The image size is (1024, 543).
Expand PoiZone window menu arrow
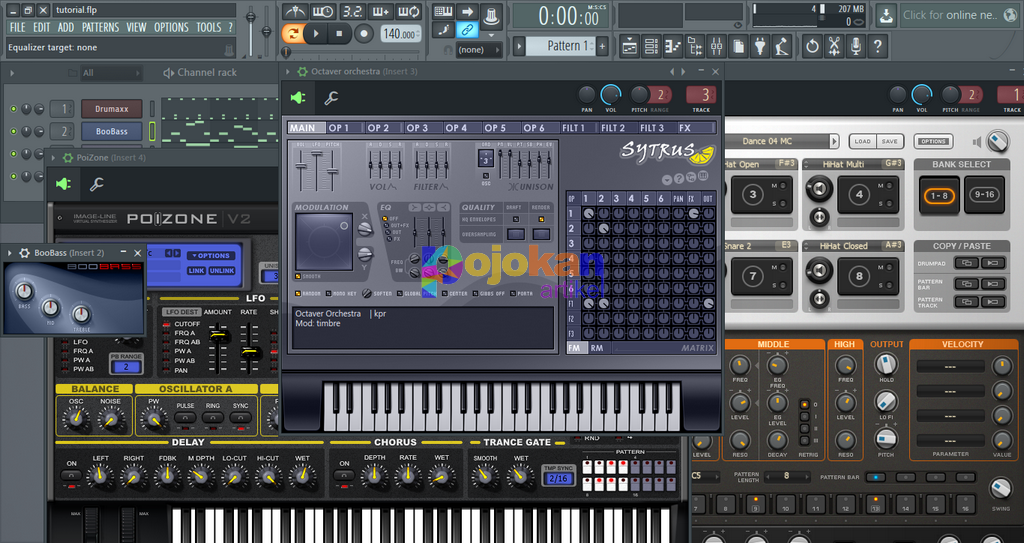(54, 157)
